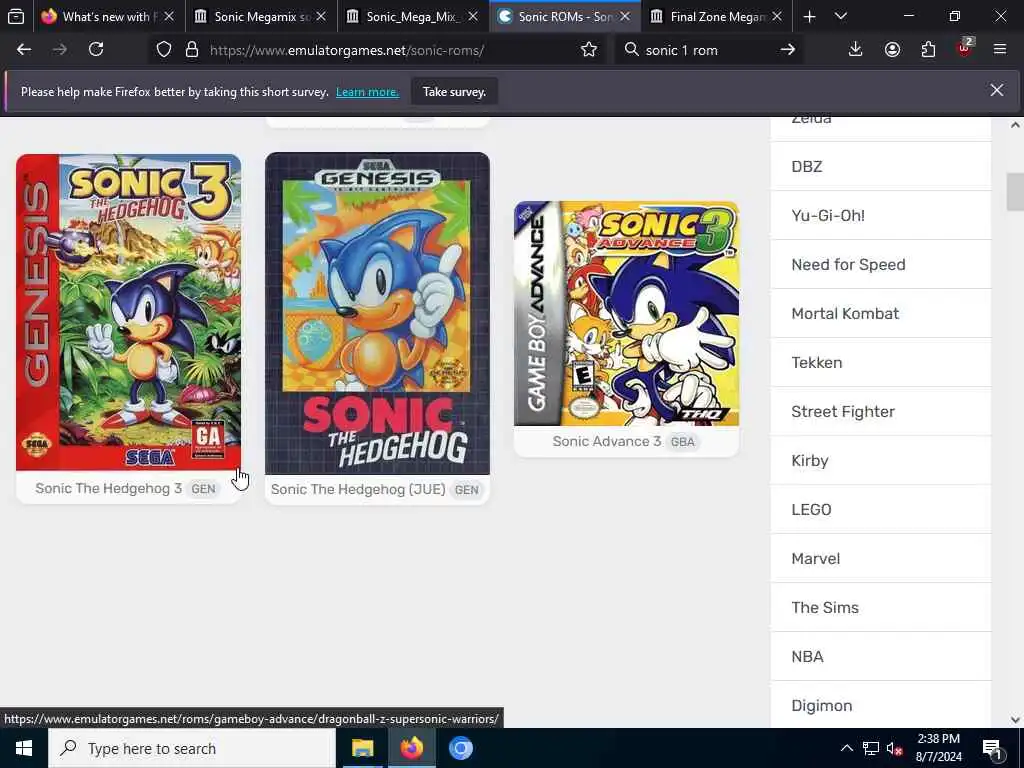Open the Marvel category

point(881,558)
